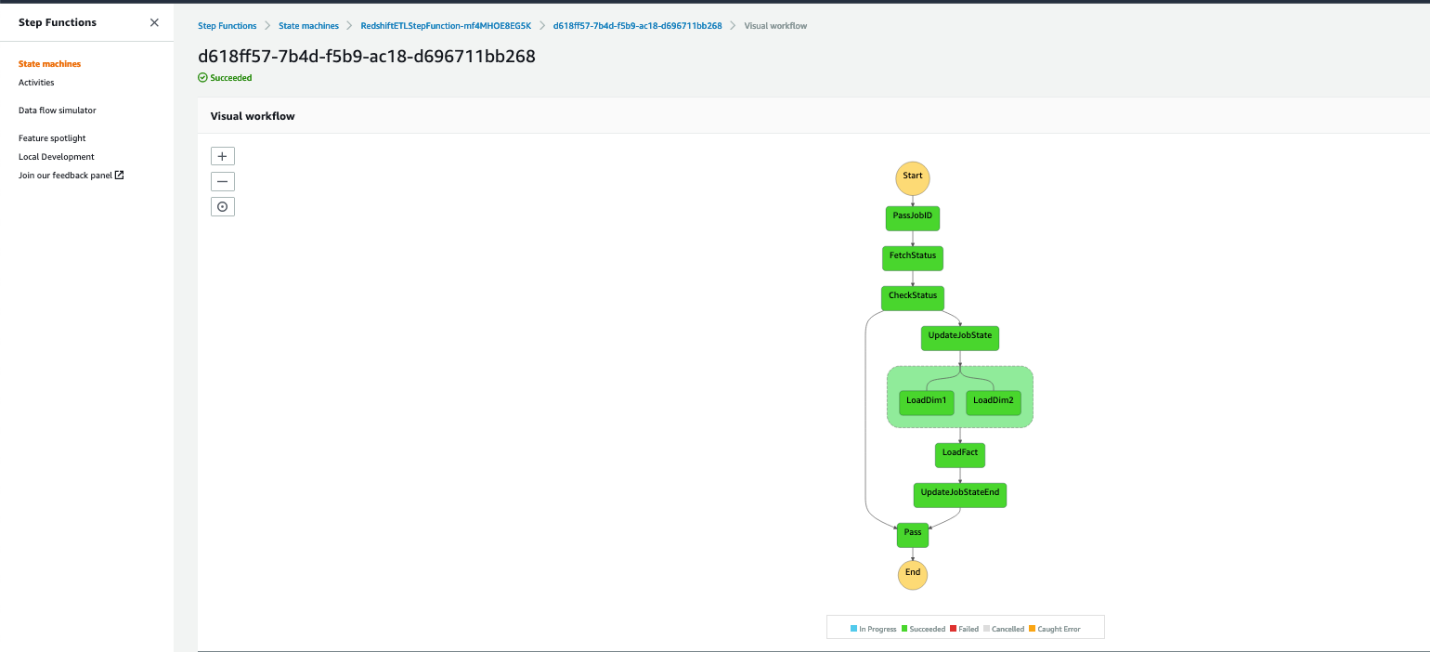
Task: Zoom out the workflow with minus button
Action: coord(223,182)
